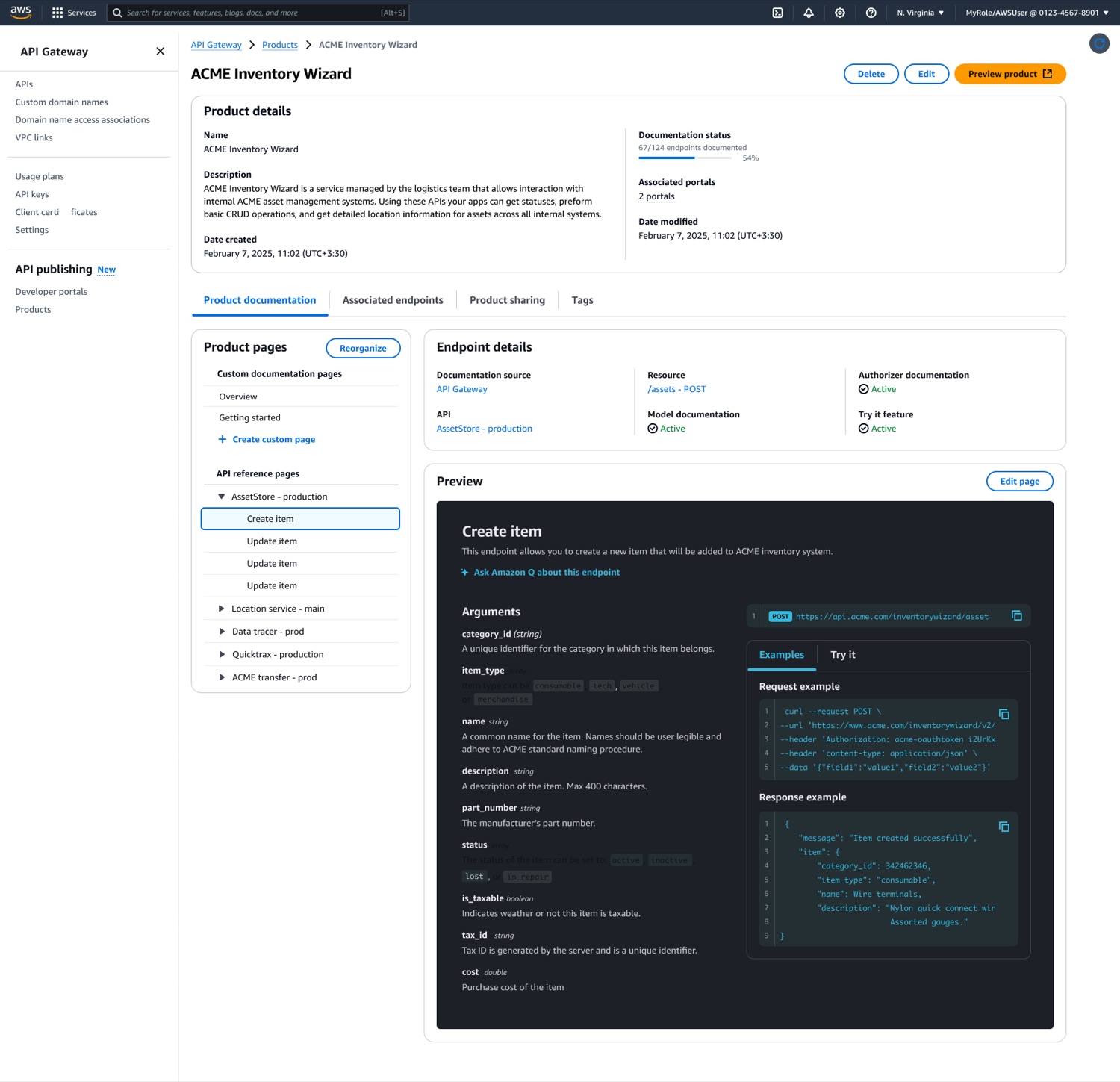Viewport: 1120px width, 1082px height.
Task: Click the API Gateway documentation source link
Action: (462, 389)
